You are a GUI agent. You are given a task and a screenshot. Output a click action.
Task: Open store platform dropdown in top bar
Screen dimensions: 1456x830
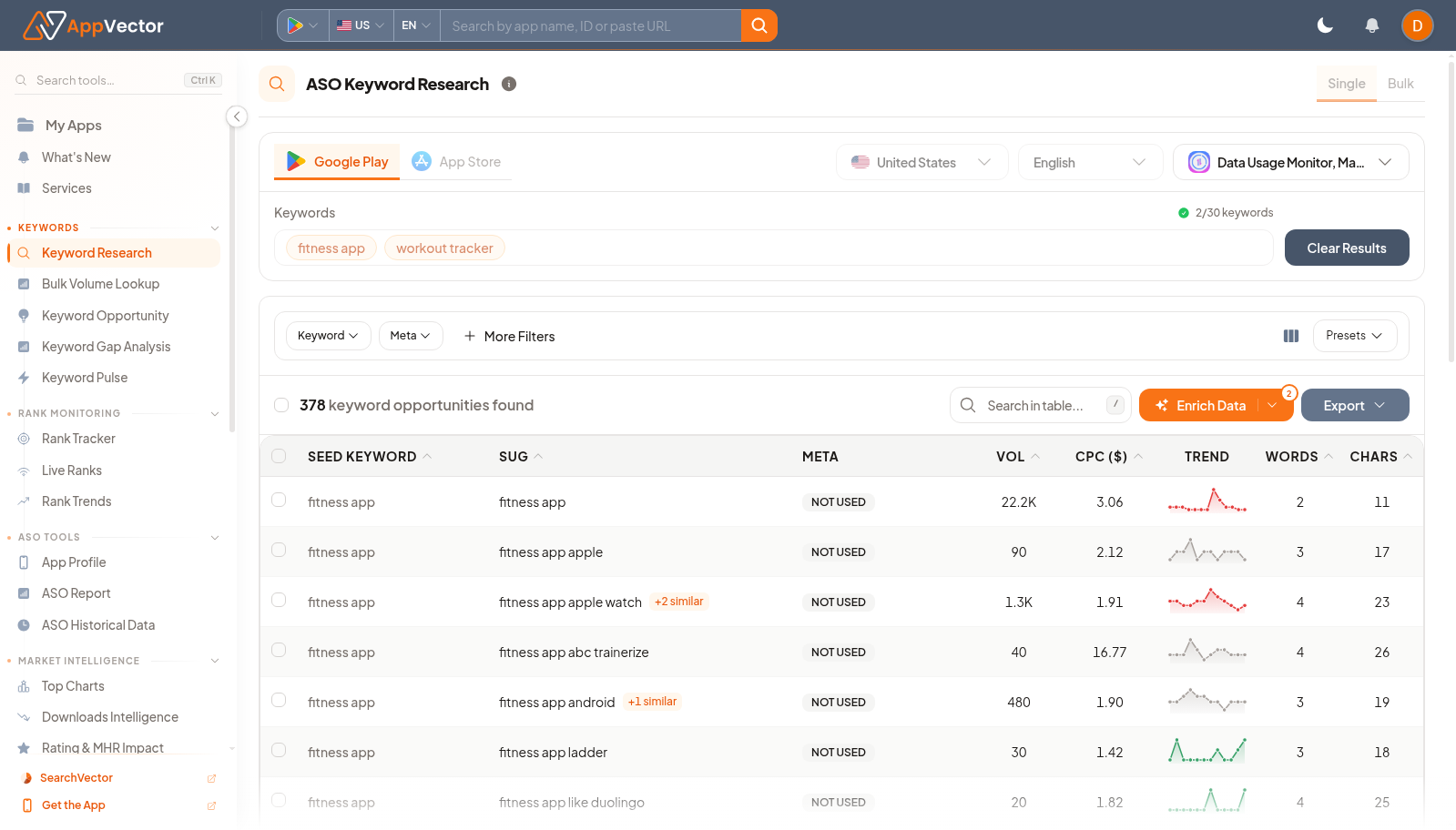point(302,25)
